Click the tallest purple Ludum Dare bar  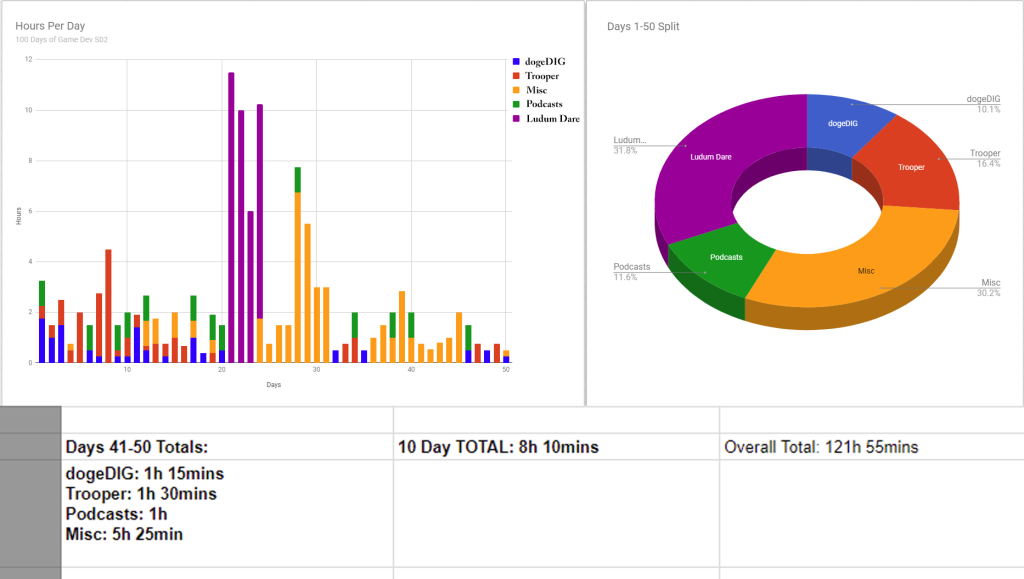[x=231, y=220]
